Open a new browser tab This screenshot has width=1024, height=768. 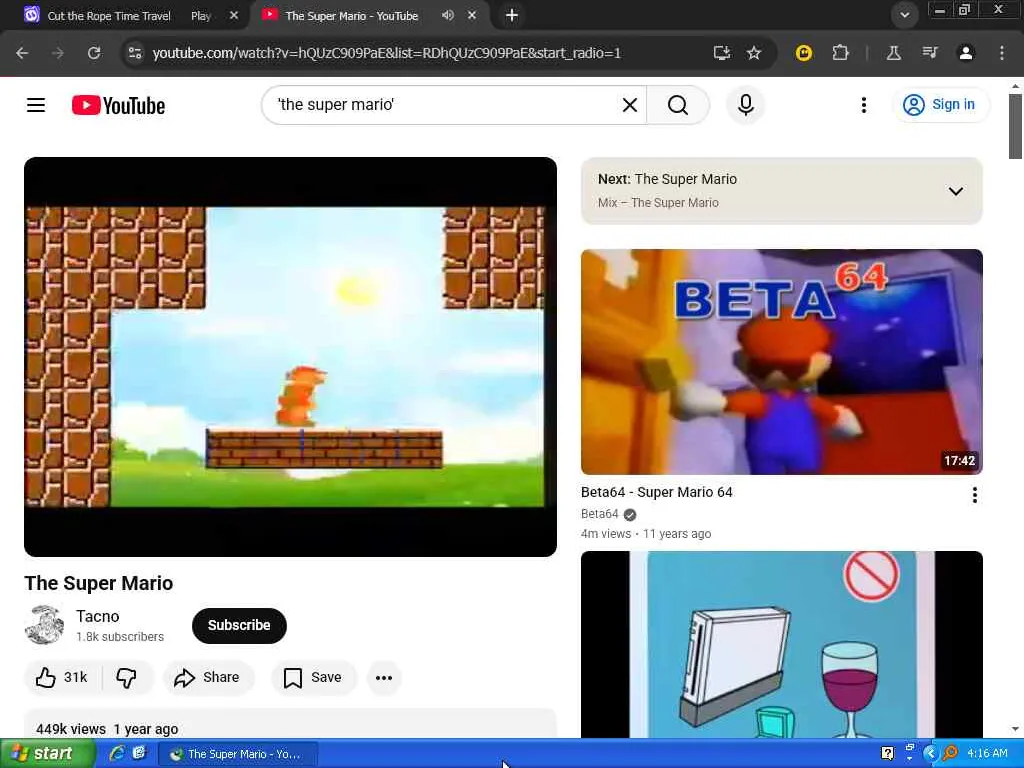pyautogui.click(x=512, y=15)
